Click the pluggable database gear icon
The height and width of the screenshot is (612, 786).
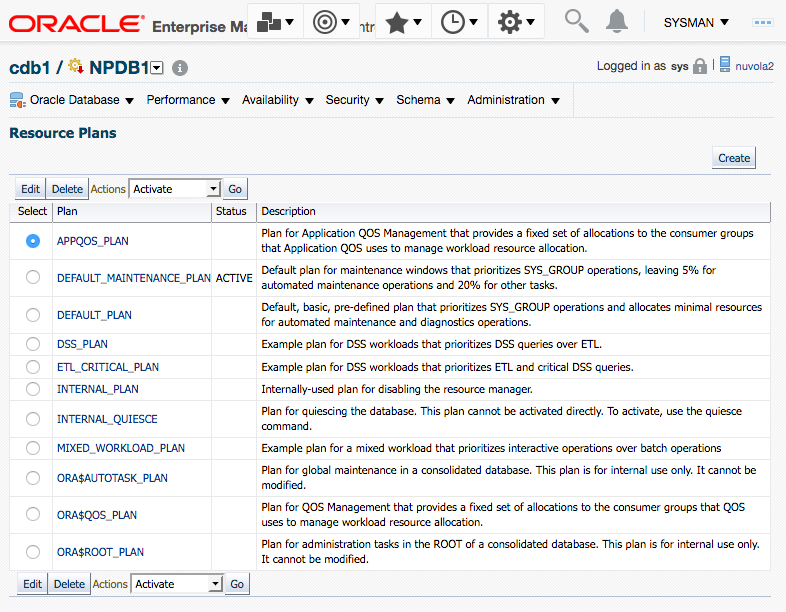[76, 66]
